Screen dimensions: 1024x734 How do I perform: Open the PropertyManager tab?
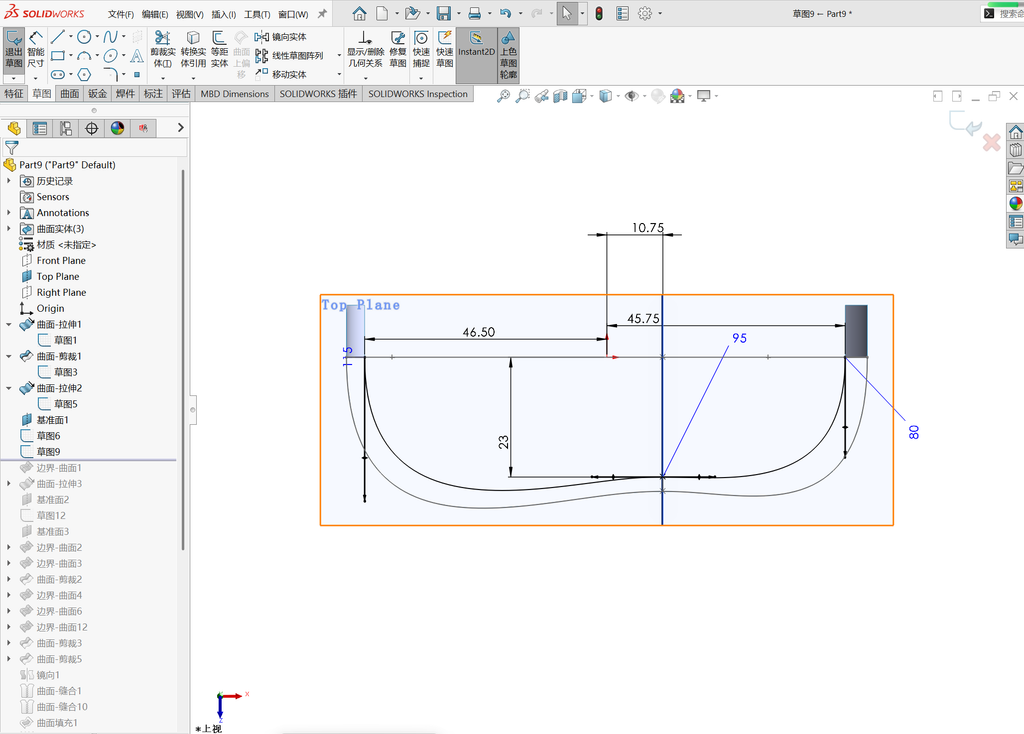click(x=40, y=128)
